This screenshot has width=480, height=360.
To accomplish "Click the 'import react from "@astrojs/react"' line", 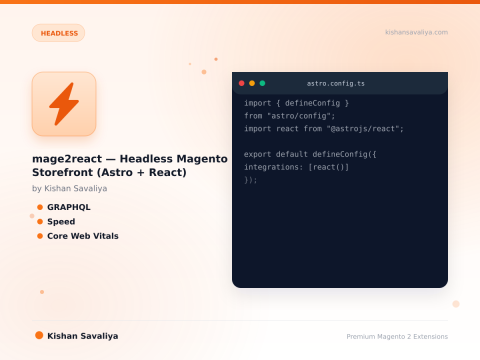I will click(x=324, y=129).
